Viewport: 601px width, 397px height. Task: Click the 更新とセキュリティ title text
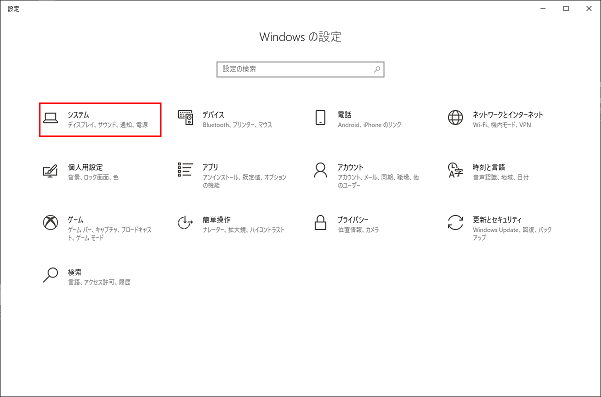click(x=497, y=220)
